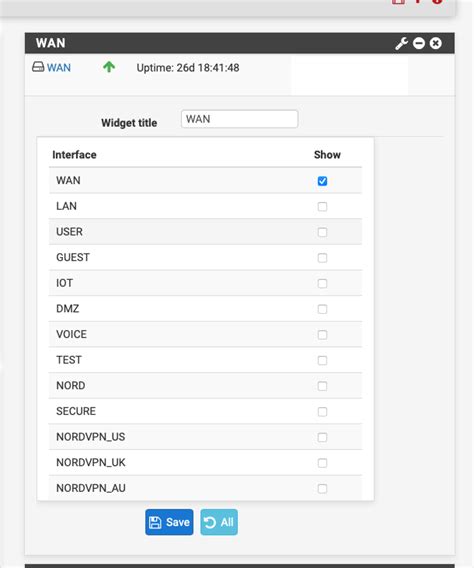This screenshot has width=474, height=568.
Task: Click the WAN interface network icon
Action: 38,67
